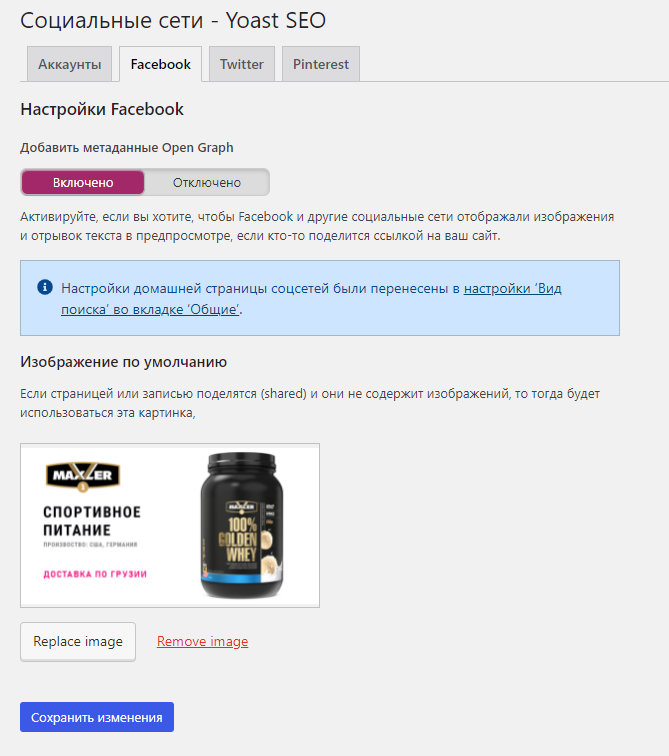Click the Maxler logo in preview image
Screen dimensions: 669x756
83,476
